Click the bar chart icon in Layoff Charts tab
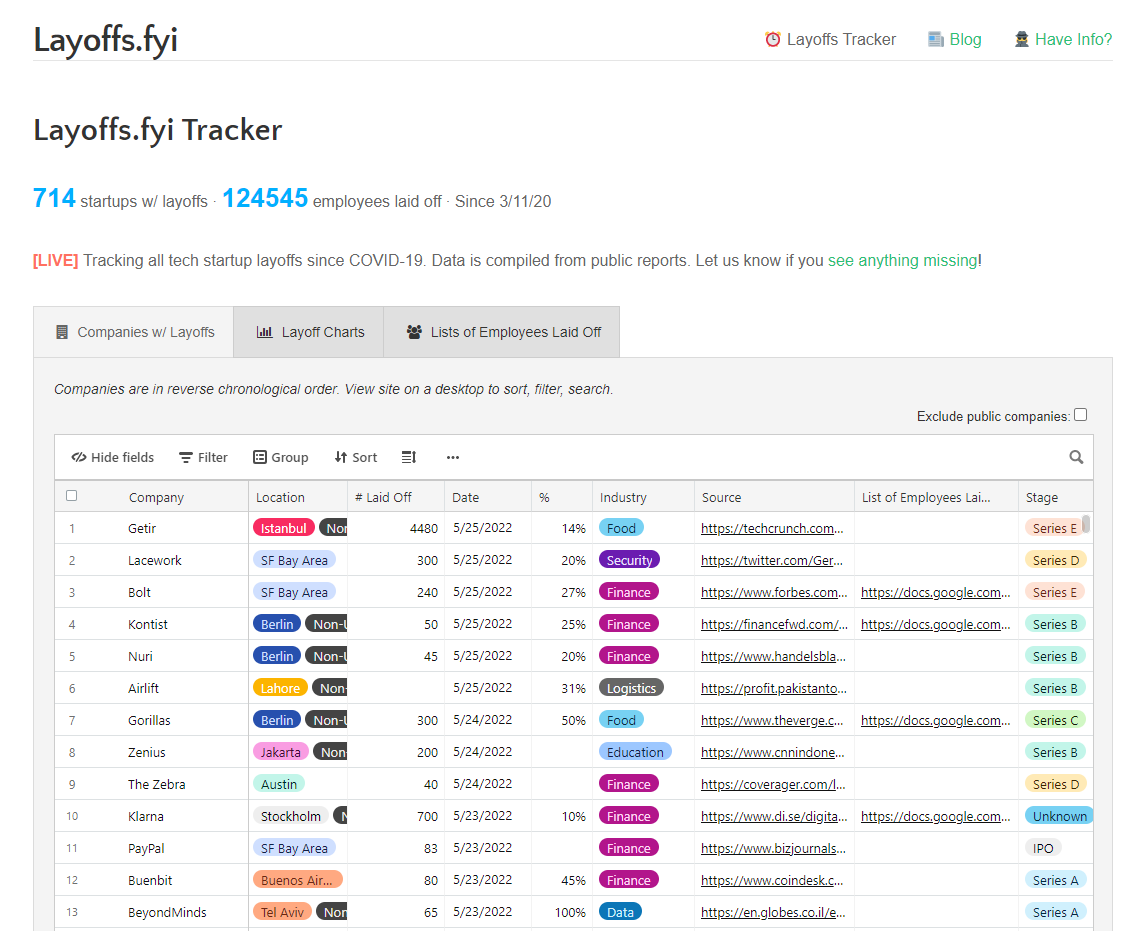Viewport: 1144px width, 931px height. (264, 332)
